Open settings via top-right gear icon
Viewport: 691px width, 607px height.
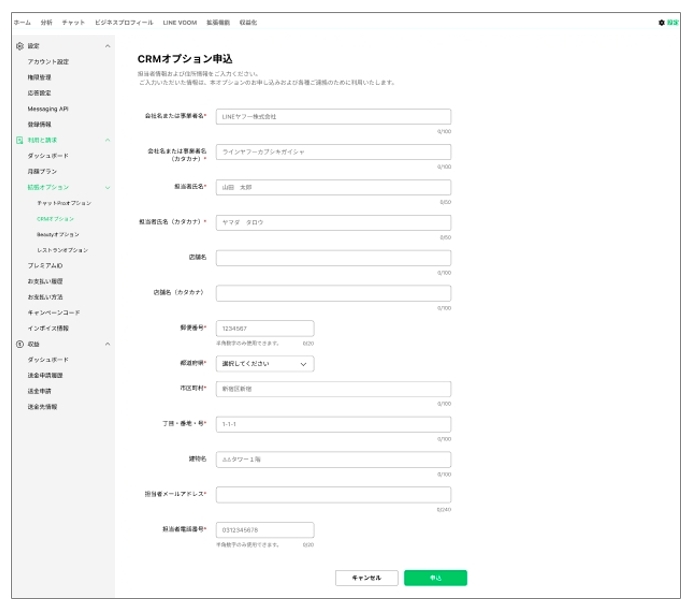pyautogui.click(x=661, y=22)
